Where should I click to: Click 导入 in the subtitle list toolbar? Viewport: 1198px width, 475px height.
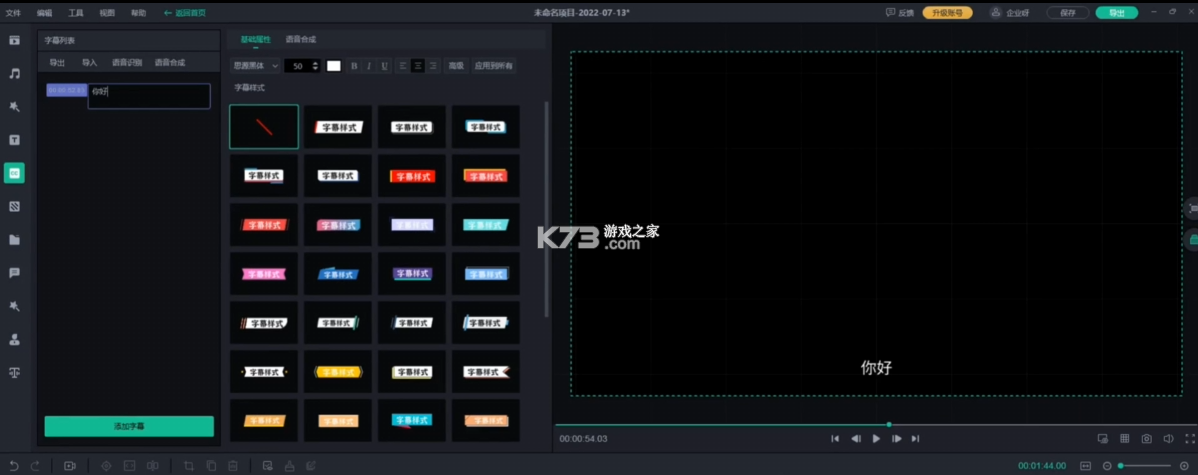pyautogui.click(x=89, y=63)
